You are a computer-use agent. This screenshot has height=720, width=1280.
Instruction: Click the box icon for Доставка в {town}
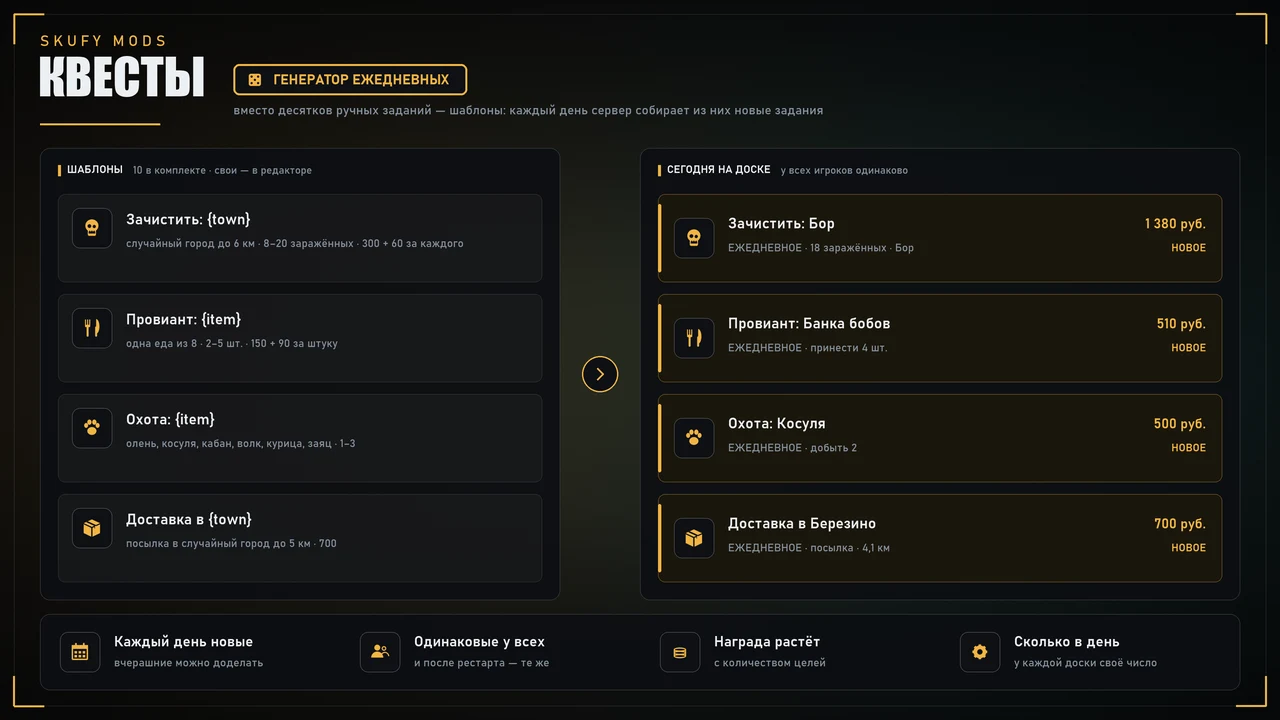pyautogui.click(x=92, y=528)
